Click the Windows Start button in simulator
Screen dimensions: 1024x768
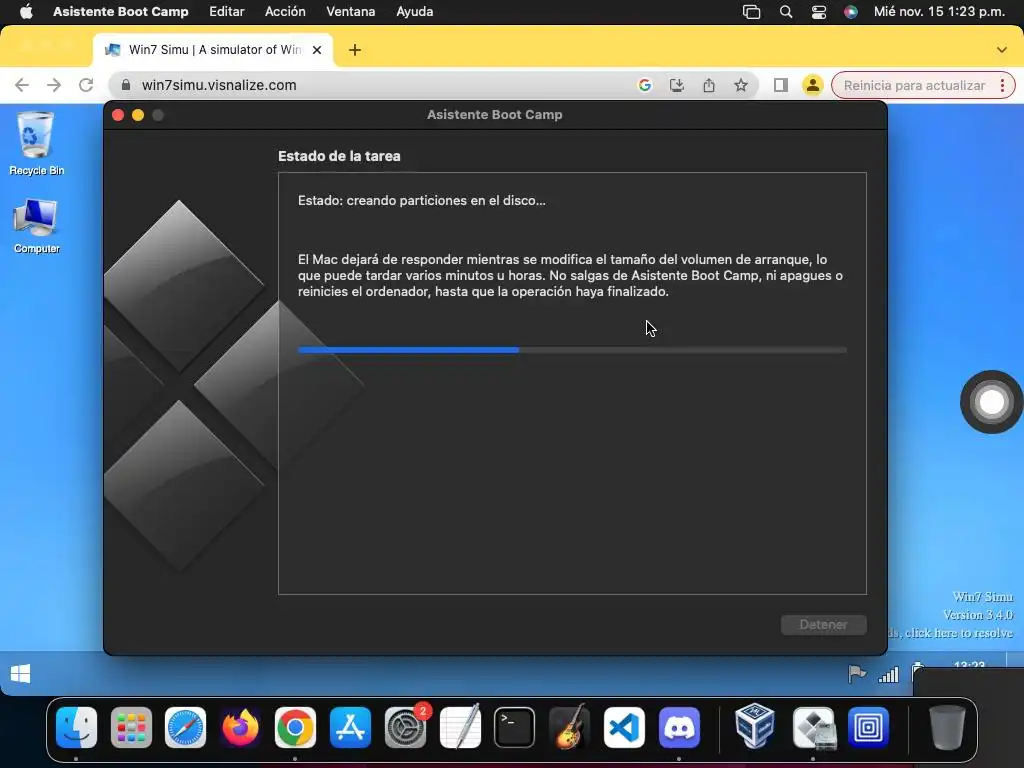(x=21, y=674)
